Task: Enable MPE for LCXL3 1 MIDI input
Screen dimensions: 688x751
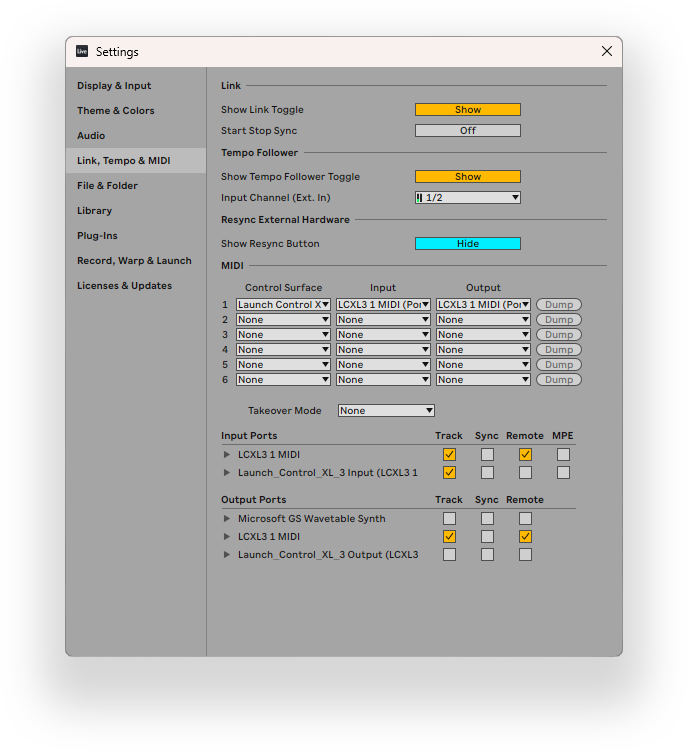Action: click(x=563, y=455)
